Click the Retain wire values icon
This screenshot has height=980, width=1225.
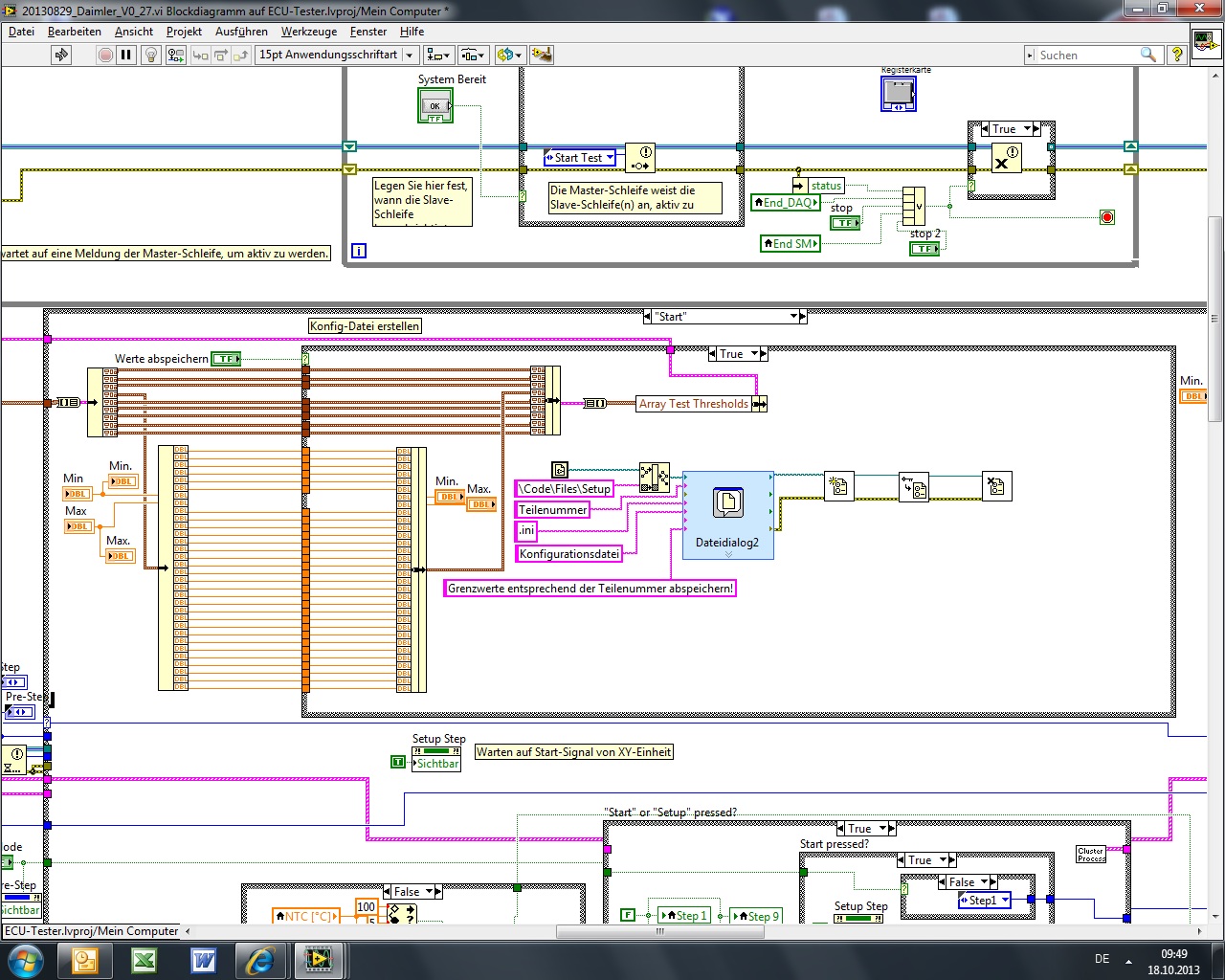tap(175, 55)
